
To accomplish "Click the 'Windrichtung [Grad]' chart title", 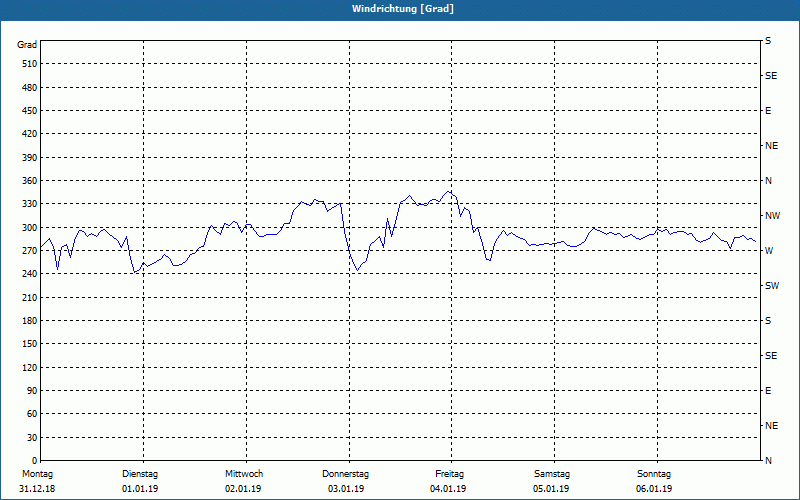I will 403,9.
